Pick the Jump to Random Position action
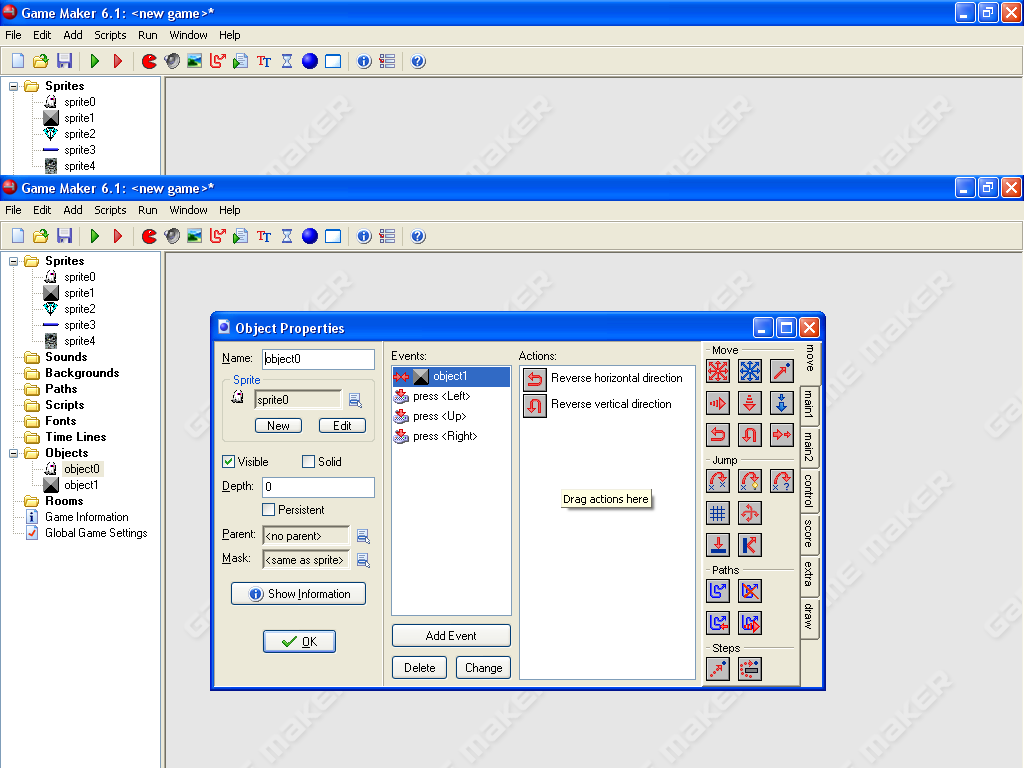1024x768 pixels. click(x=781, y=481)
